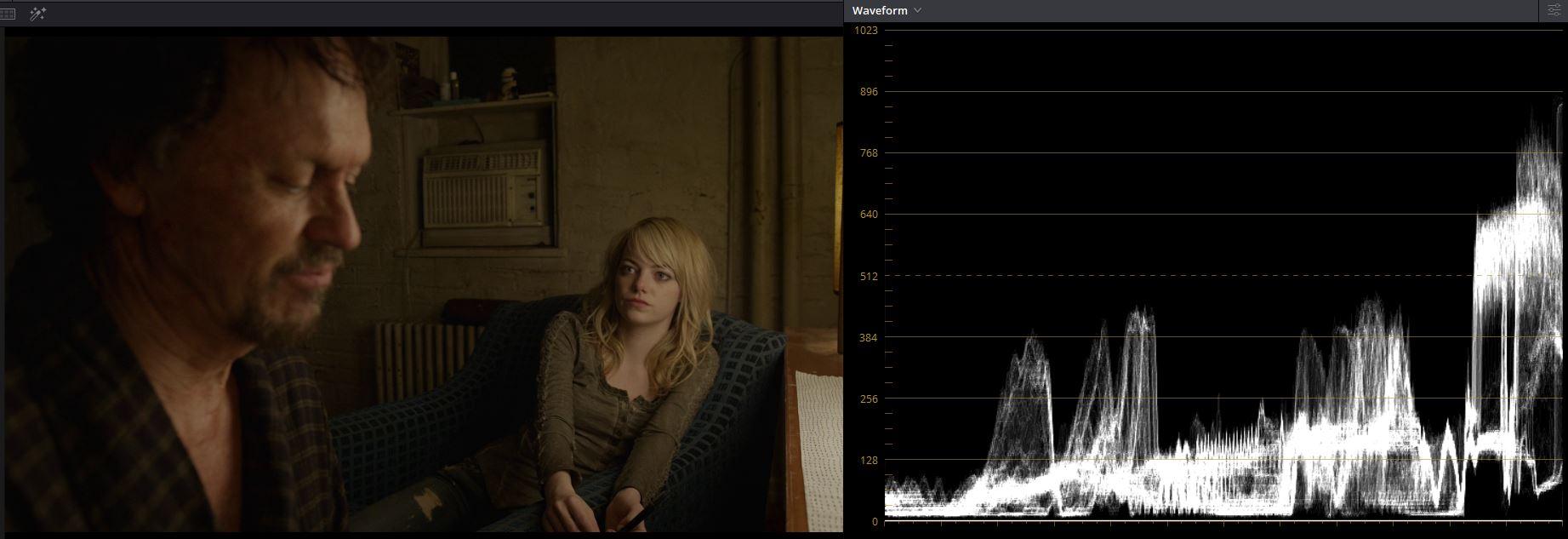
Task: Click the grid split-screen viewer icon
Action: pos(8,14)
